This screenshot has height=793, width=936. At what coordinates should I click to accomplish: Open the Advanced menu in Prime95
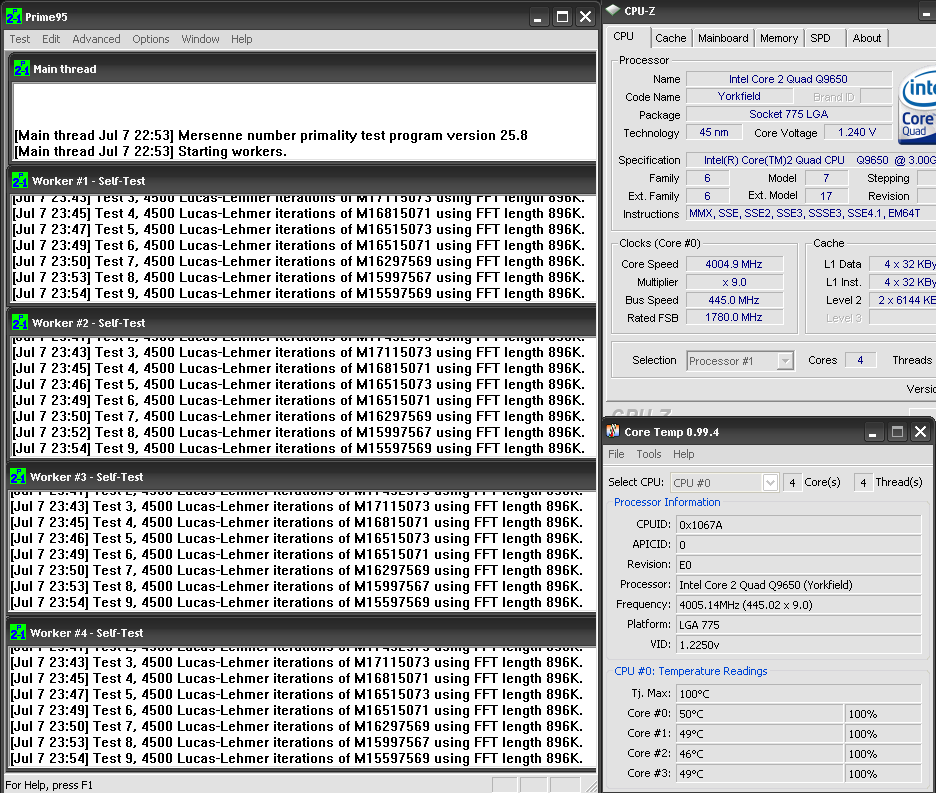pos(96,39)
